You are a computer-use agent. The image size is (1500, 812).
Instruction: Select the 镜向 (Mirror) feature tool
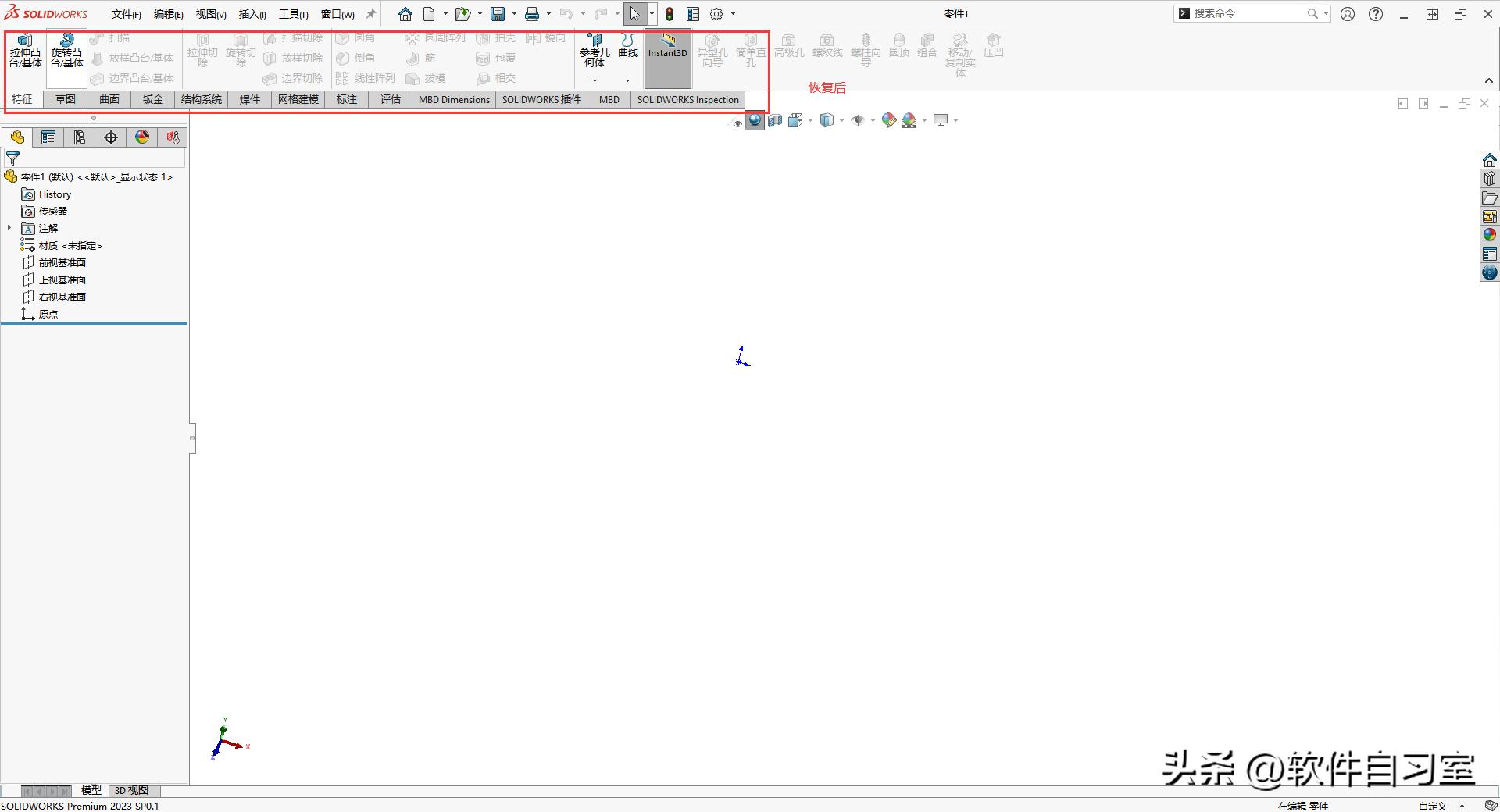point(547,37)
